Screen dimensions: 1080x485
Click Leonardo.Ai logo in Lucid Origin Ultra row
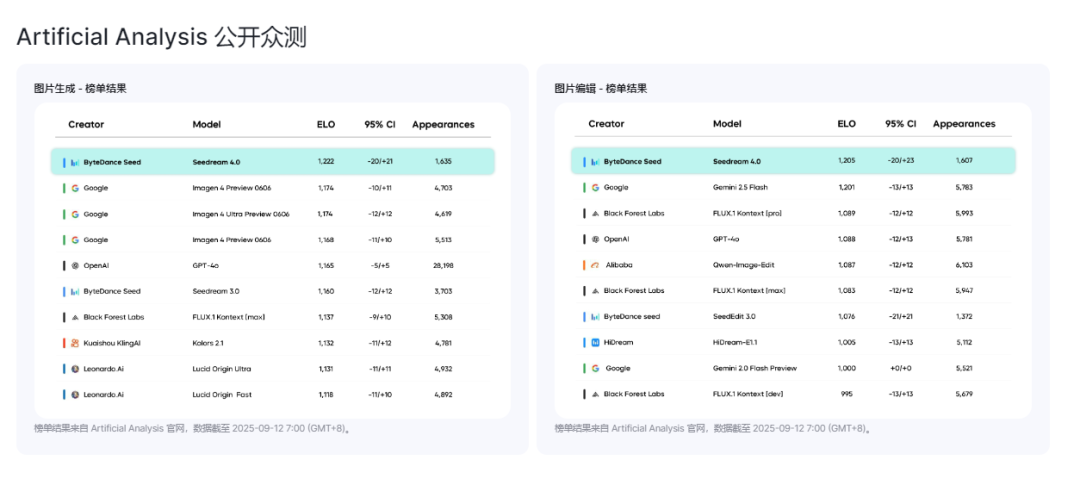coord(75,369)
